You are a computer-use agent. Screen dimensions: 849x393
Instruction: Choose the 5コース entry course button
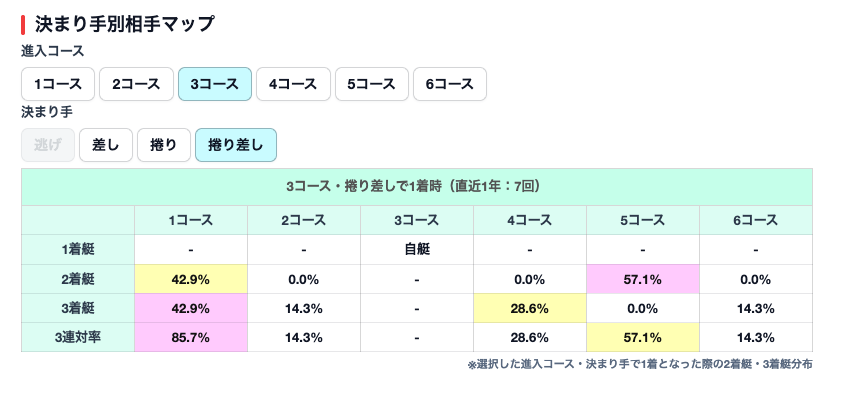pyautogui.click(x=371, y=84)
